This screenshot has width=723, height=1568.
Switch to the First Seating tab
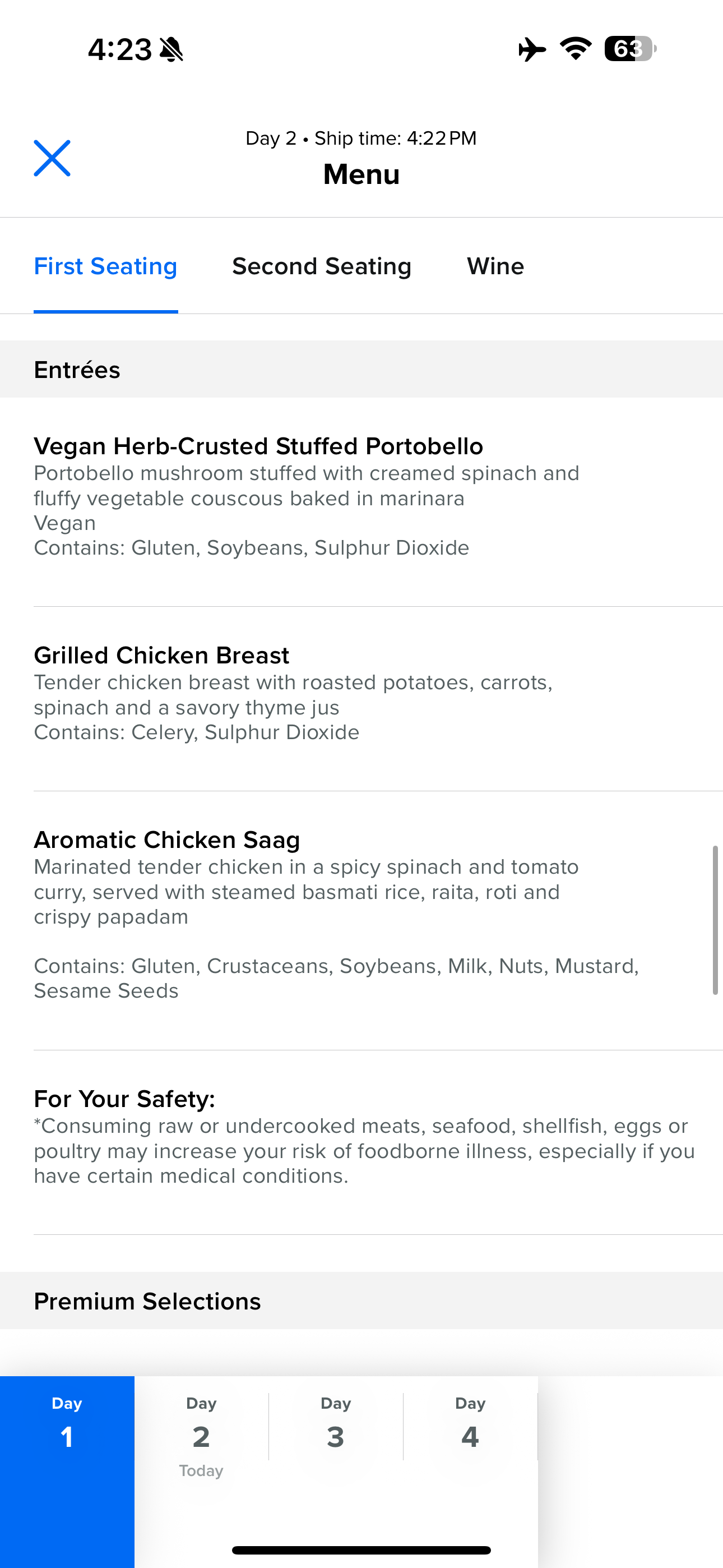point(105,266)
